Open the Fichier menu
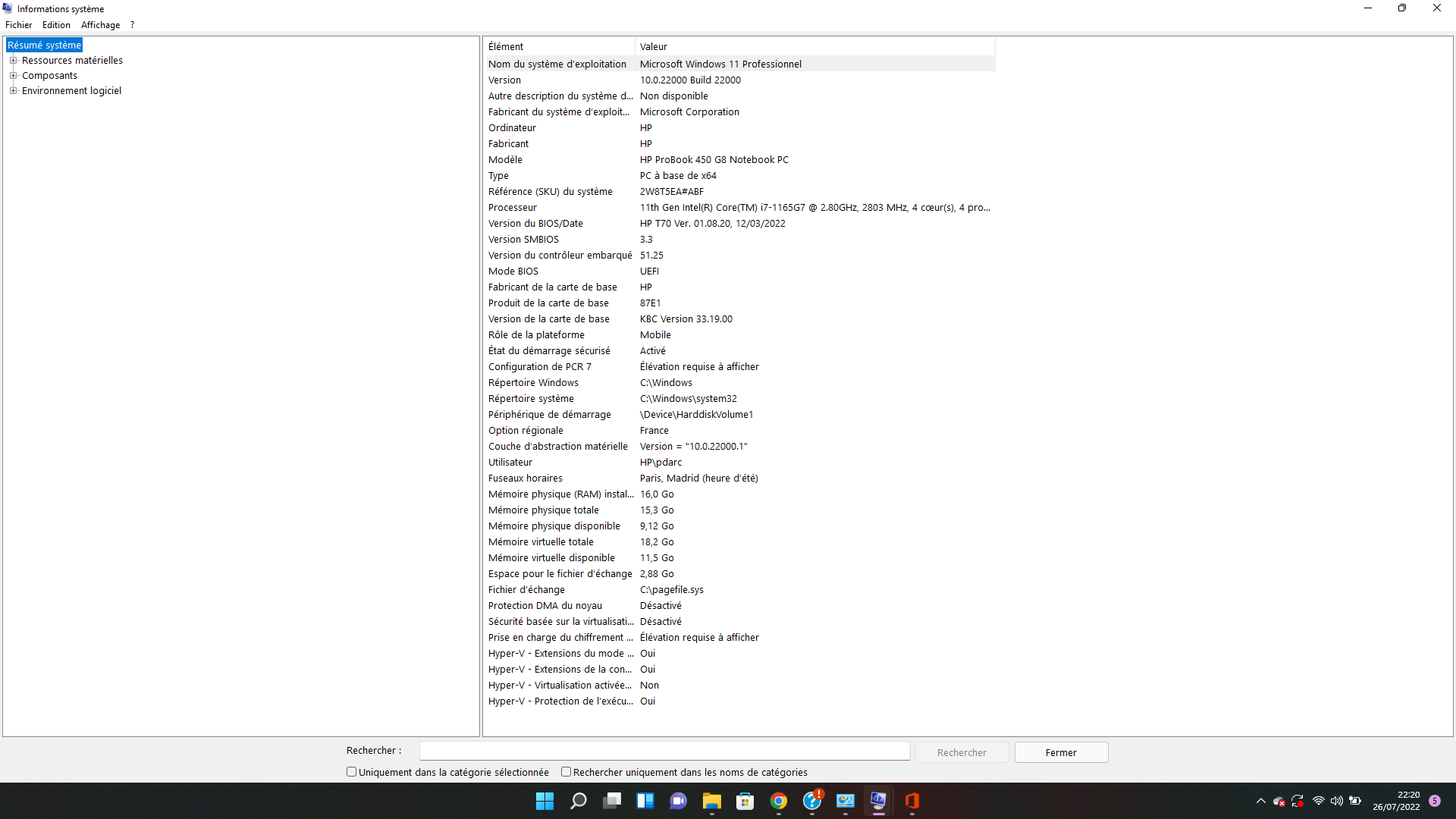This screenshot has width=1456, height=819. coord(18,25)
